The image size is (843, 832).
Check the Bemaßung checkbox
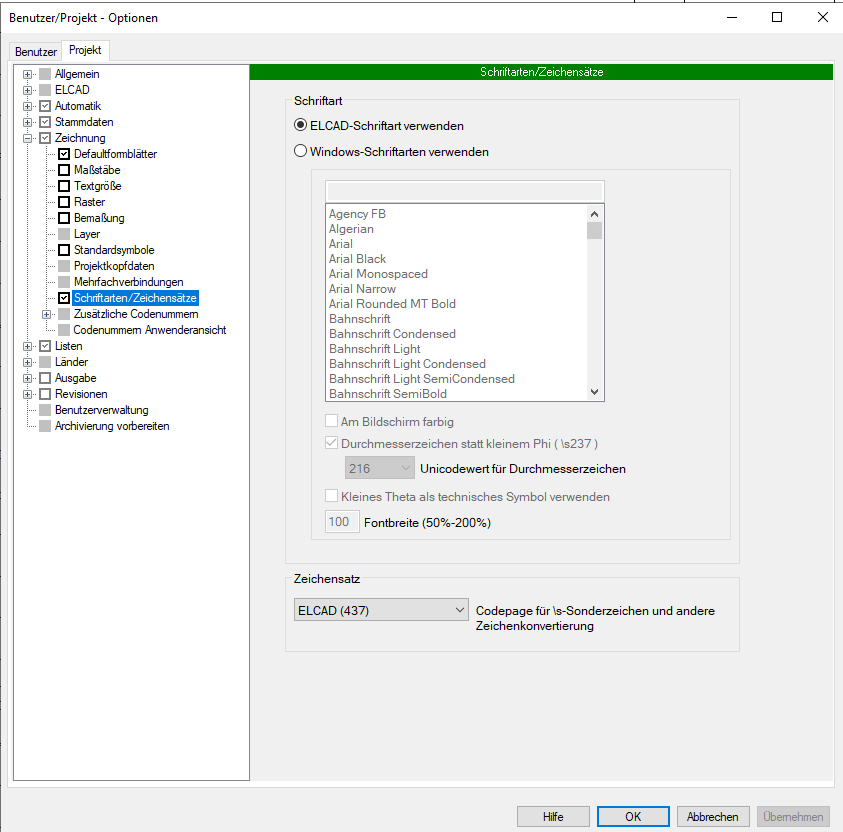[x=64, y=218]
